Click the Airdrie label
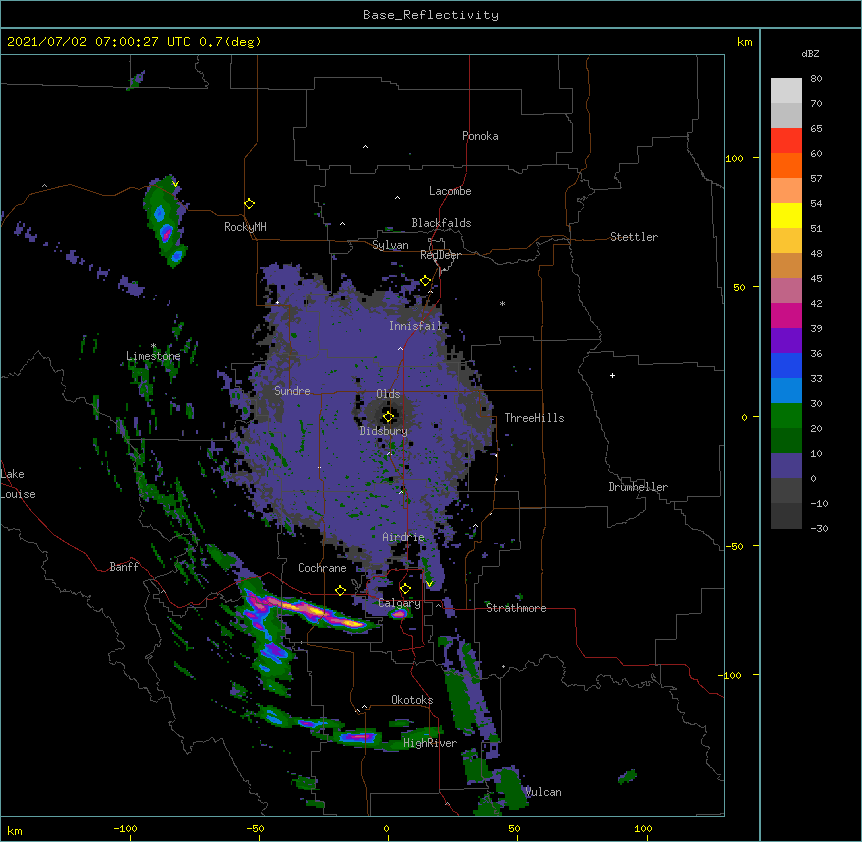The width and height of the screenshot is (862, 842). (404, 537)
